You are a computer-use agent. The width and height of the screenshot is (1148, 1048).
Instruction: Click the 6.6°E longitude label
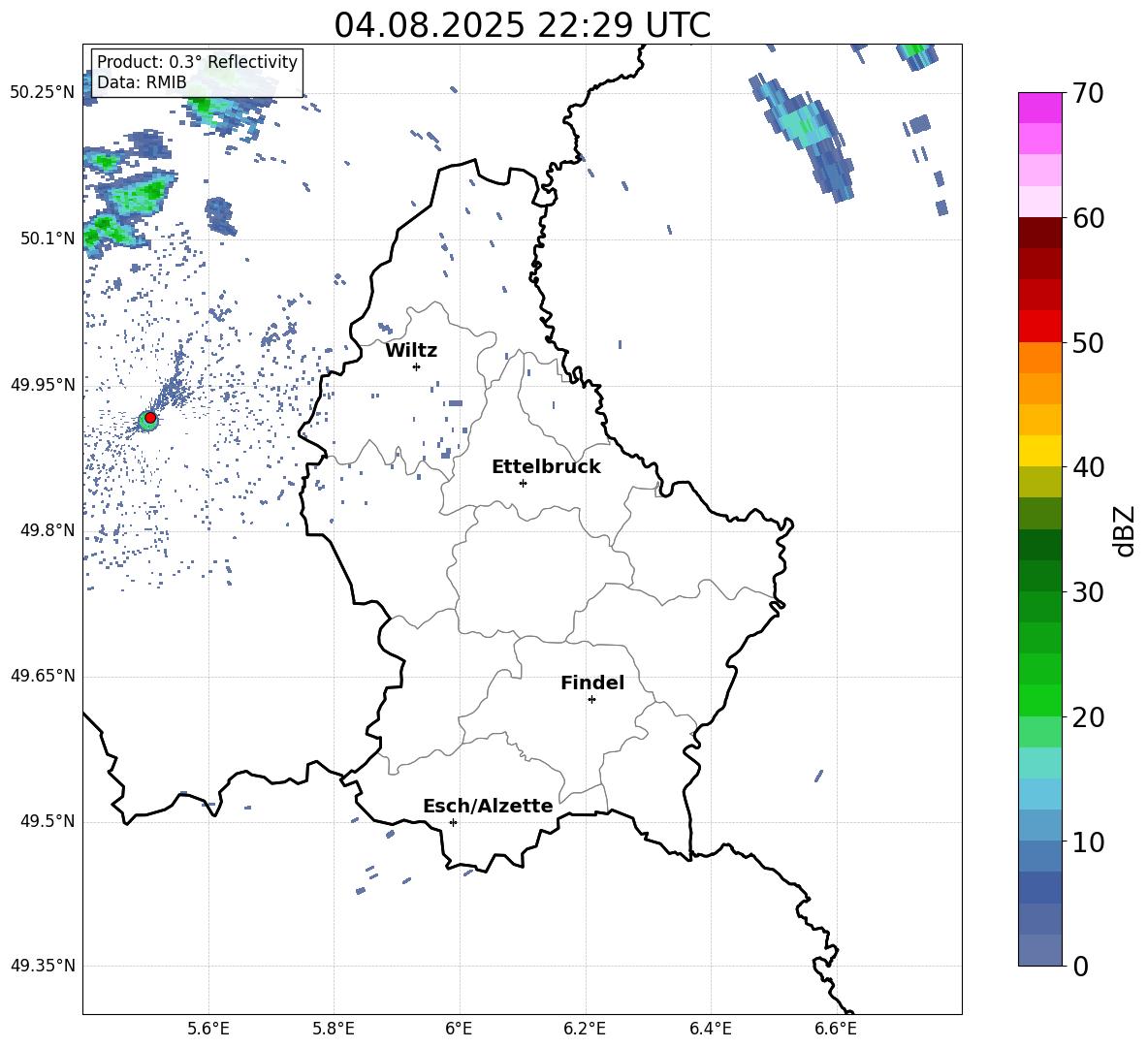[836, 1029]
